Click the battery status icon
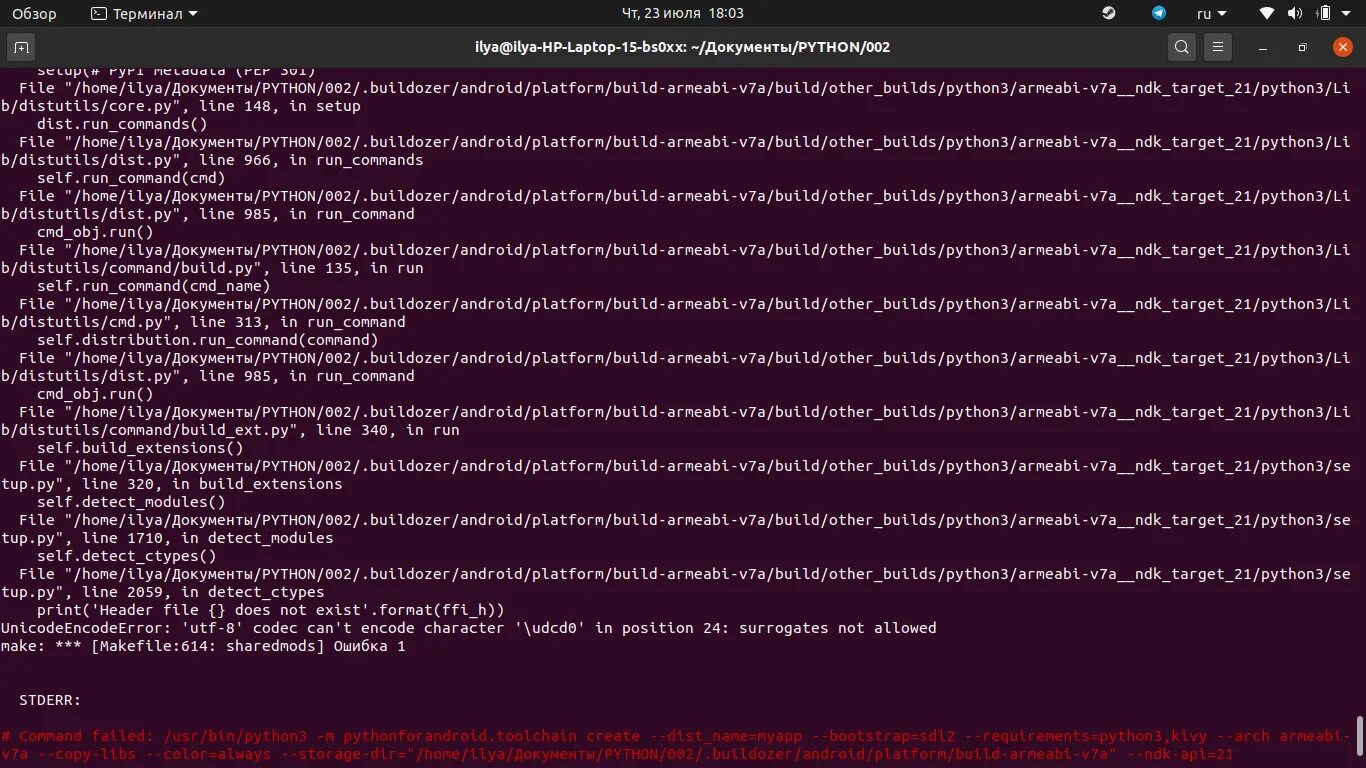The height and width of the screenshot is (768, 1366). (x=1324, y=14)
